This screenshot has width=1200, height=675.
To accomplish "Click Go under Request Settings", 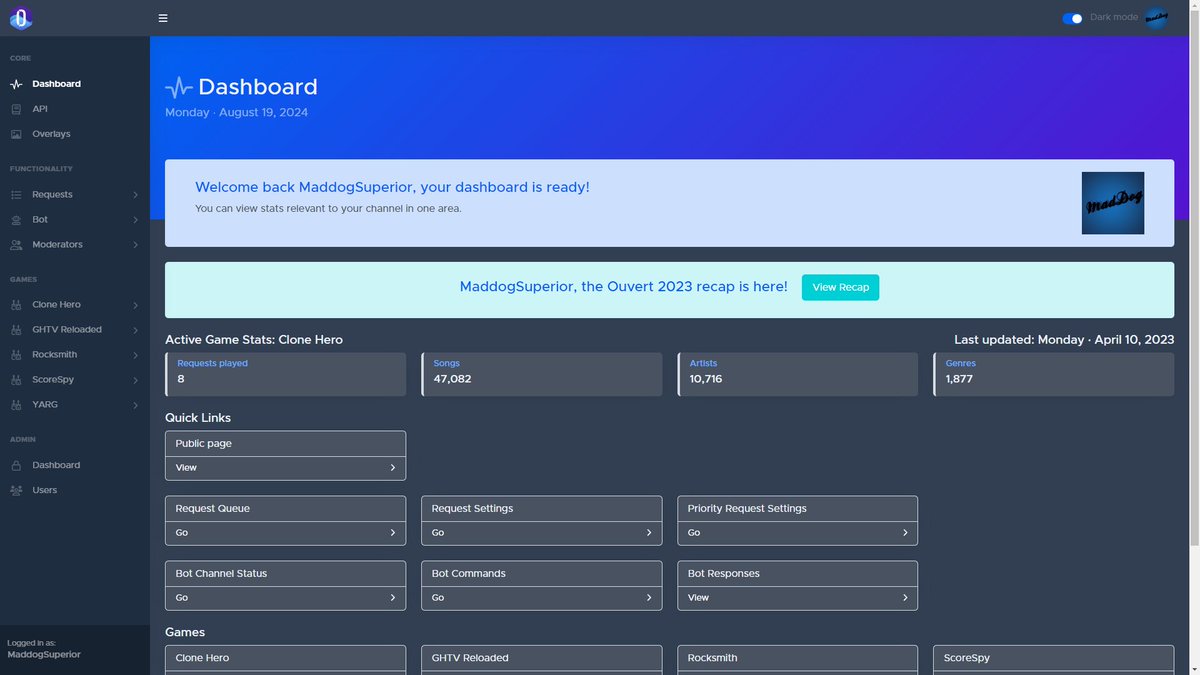I will click(x=541, y=533).
